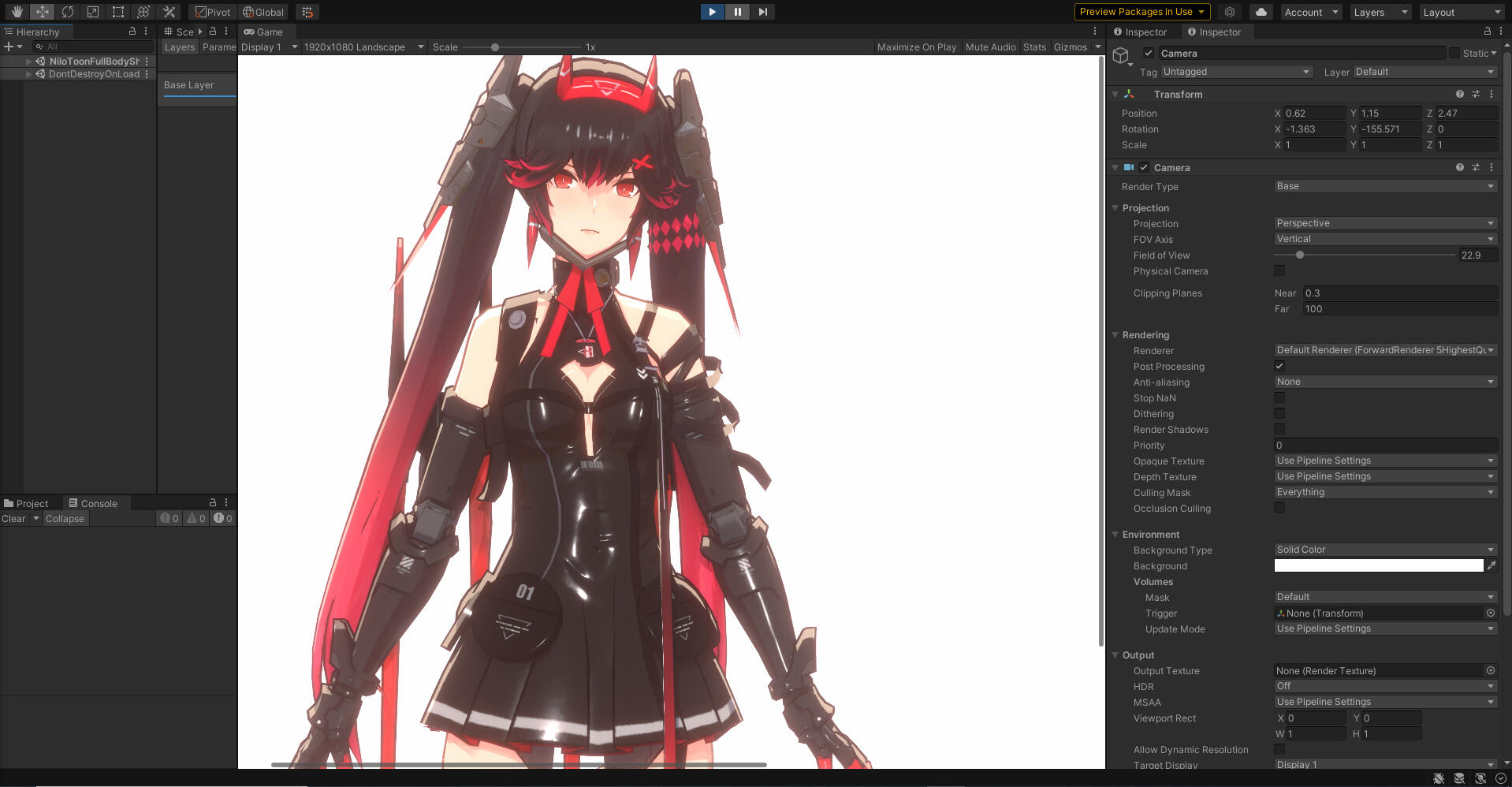Show the Stats overlay
1512x787 pixels.
(x=1034, y=47)
